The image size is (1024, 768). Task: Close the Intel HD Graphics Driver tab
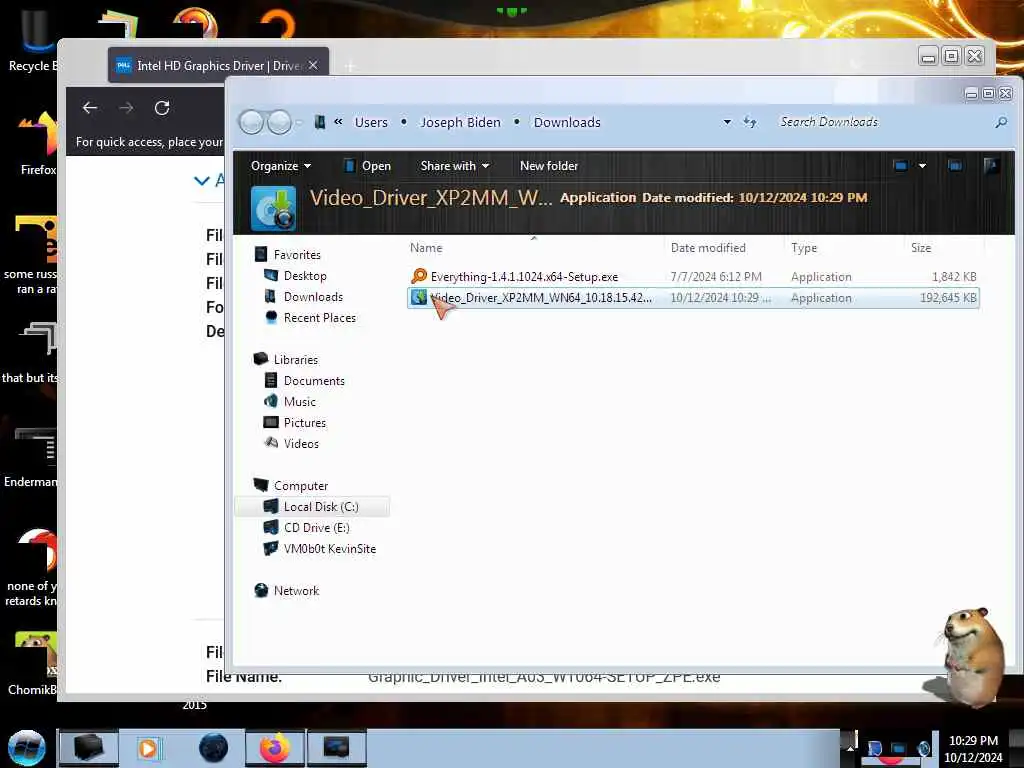(x=313, y=65)
